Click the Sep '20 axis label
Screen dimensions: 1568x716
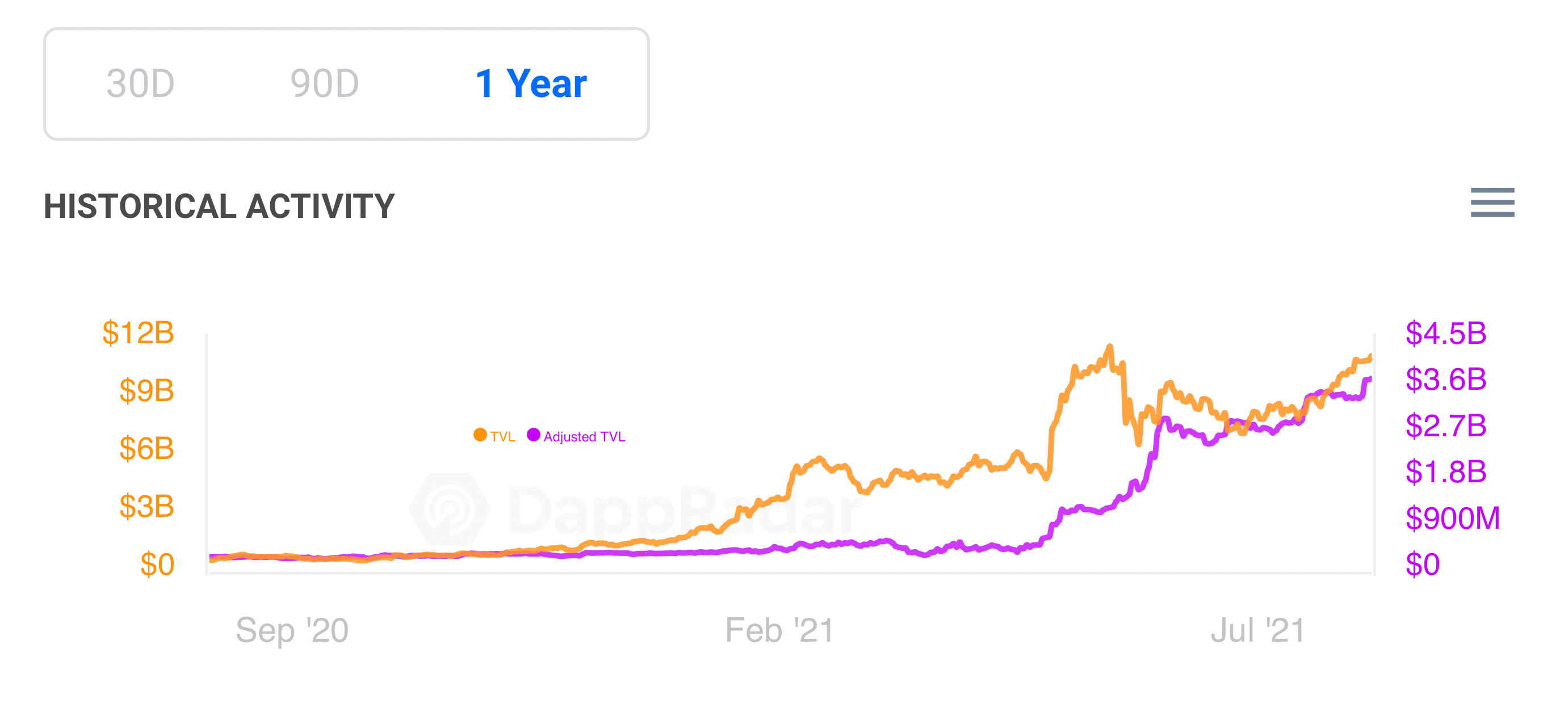pos(292,630)
